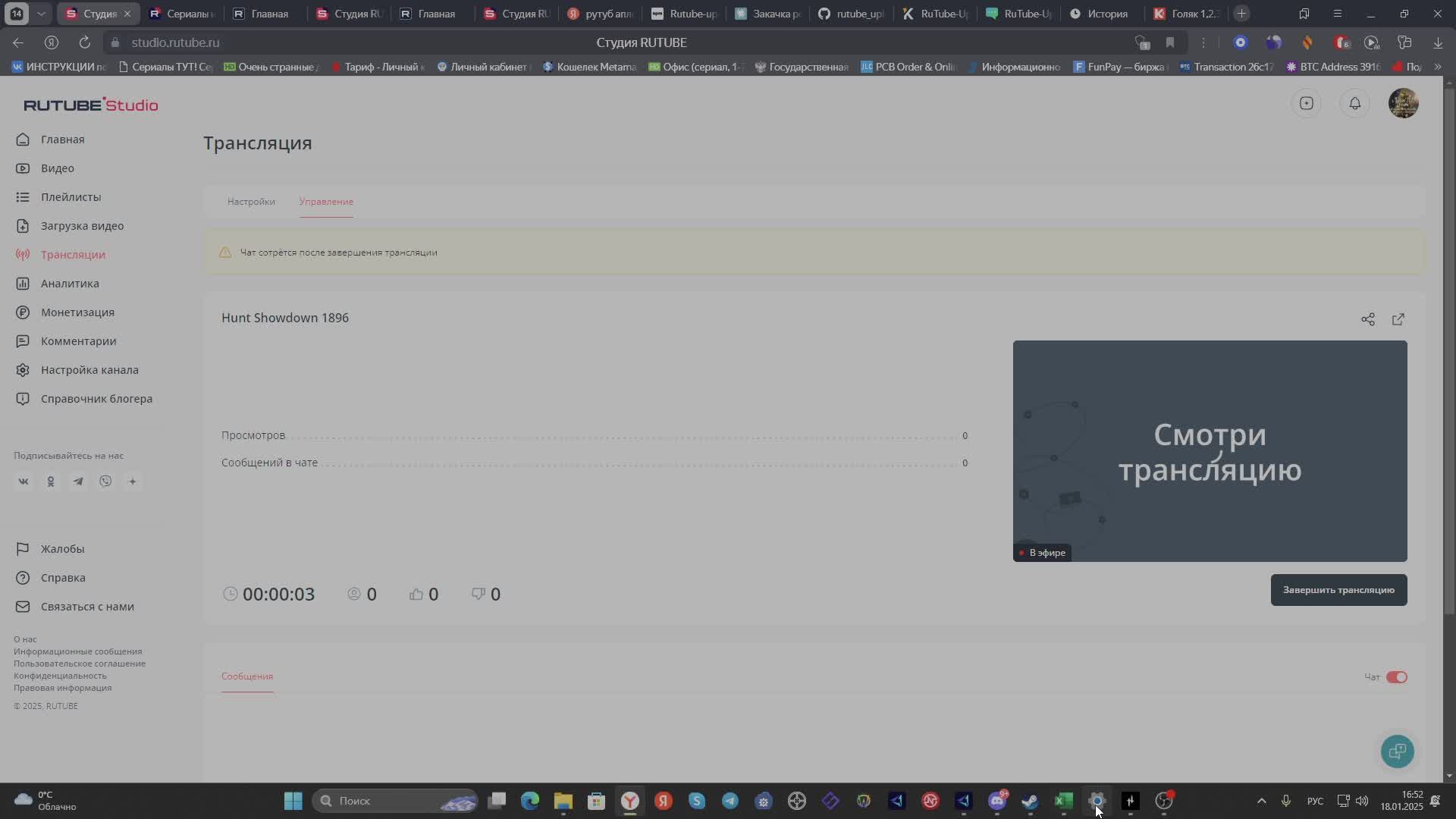Open Telegram from the taskbar
This screenshot has height=819, width=1456.
point(730,801)
